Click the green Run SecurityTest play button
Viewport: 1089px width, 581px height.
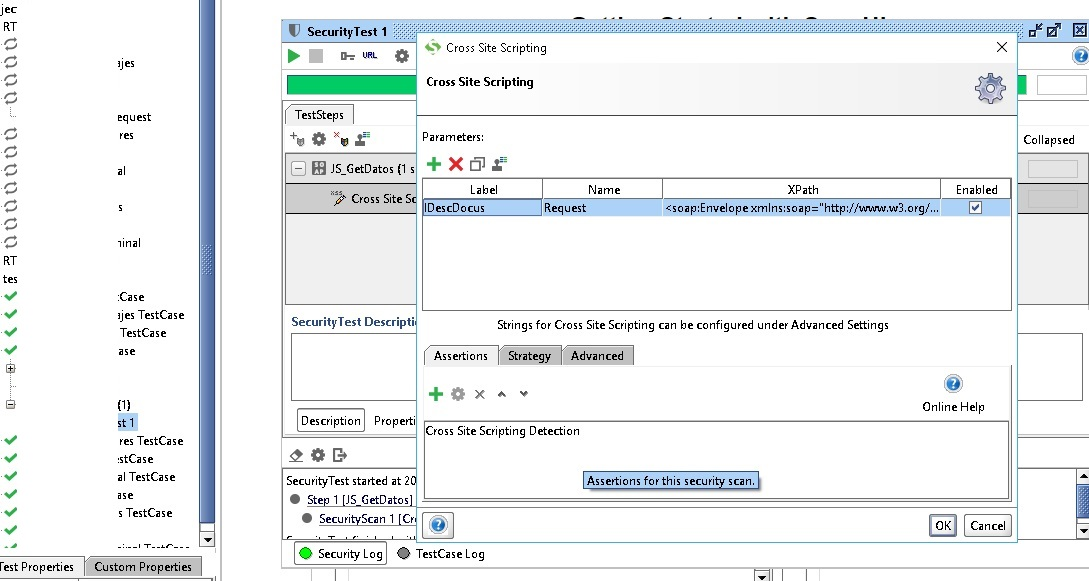[294, 57]
